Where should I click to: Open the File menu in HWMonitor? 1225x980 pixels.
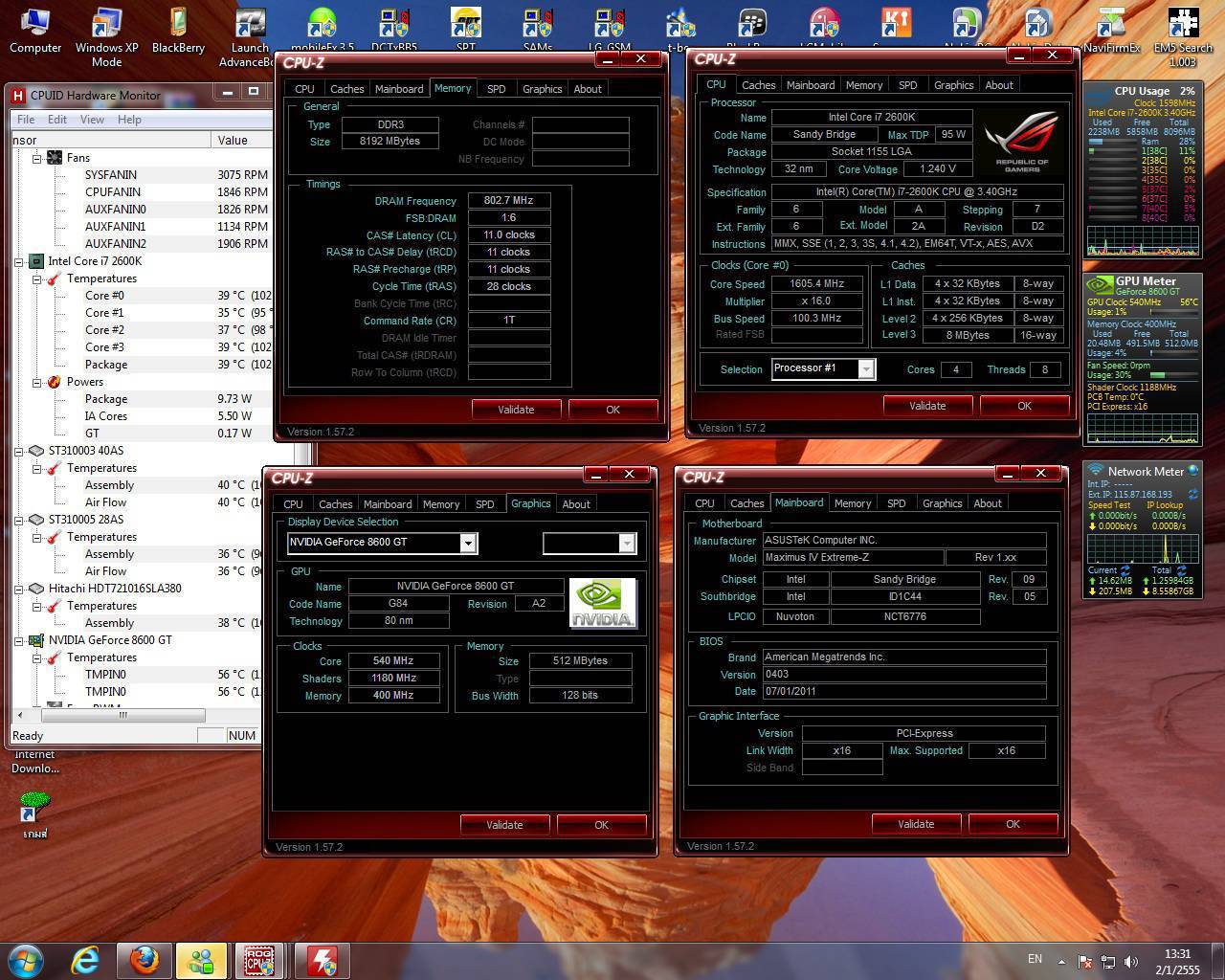[26, 120]
